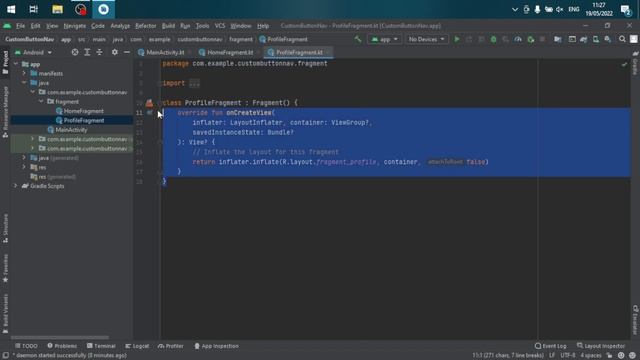Open the app run configuration dropdown
The height and width of the screenshot is (360, 640).
pyautogui.click(x=384, y=39)
